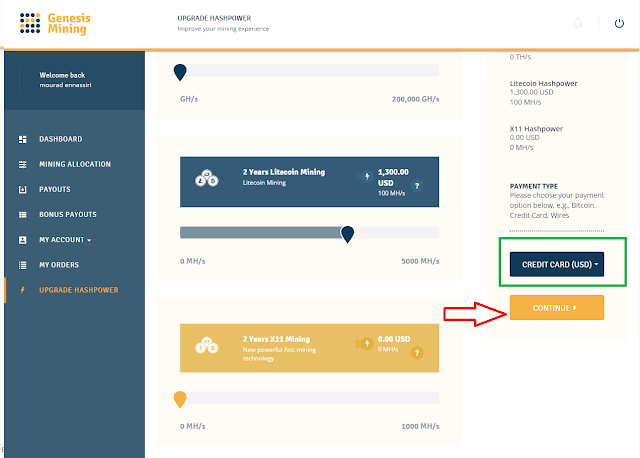Image resolution: width=640 pixels, height=458 pixels.
Task: Click the X11 Hashpower summary text
Action: 536,129
